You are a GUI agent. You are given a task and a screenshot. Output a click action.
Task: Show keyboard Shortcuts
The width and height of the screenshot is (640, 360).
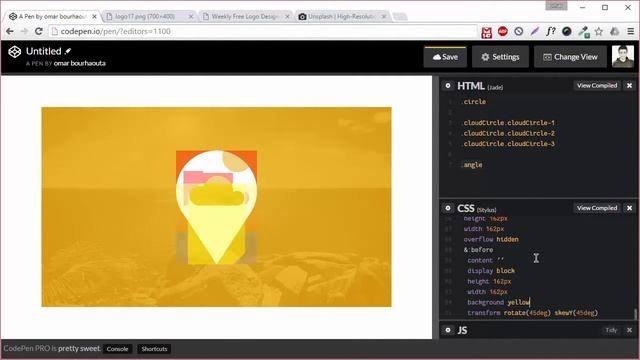154,349
